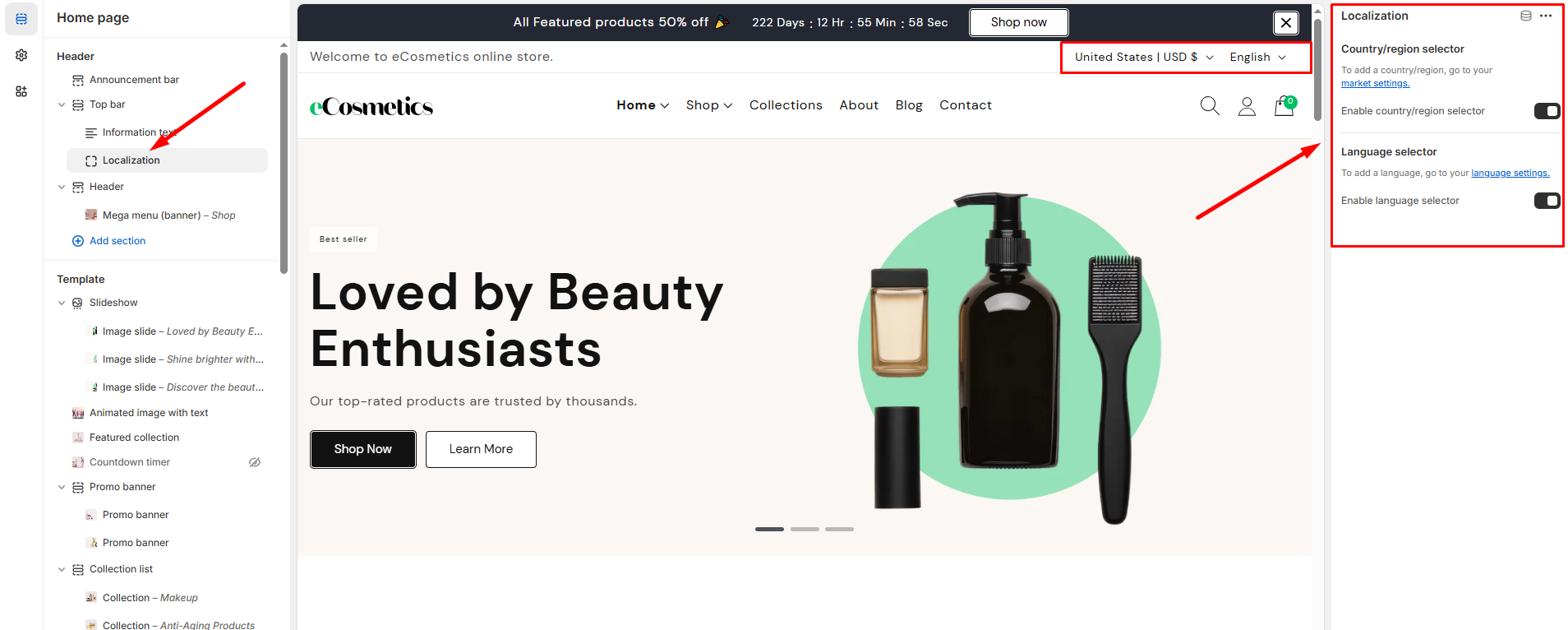
Task: Open the account user icon
Action: pos(1247,105)
